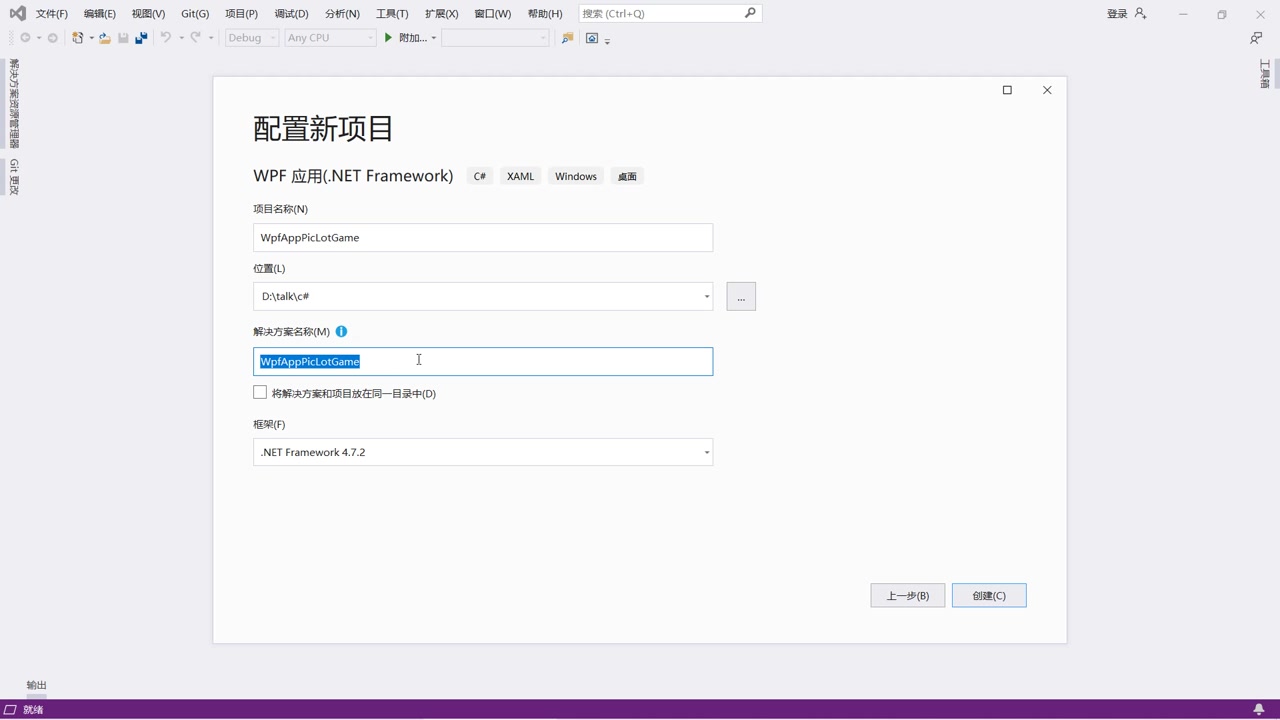Click the open file folder icon
This screenshot has height=720, width=1280.
104,38
